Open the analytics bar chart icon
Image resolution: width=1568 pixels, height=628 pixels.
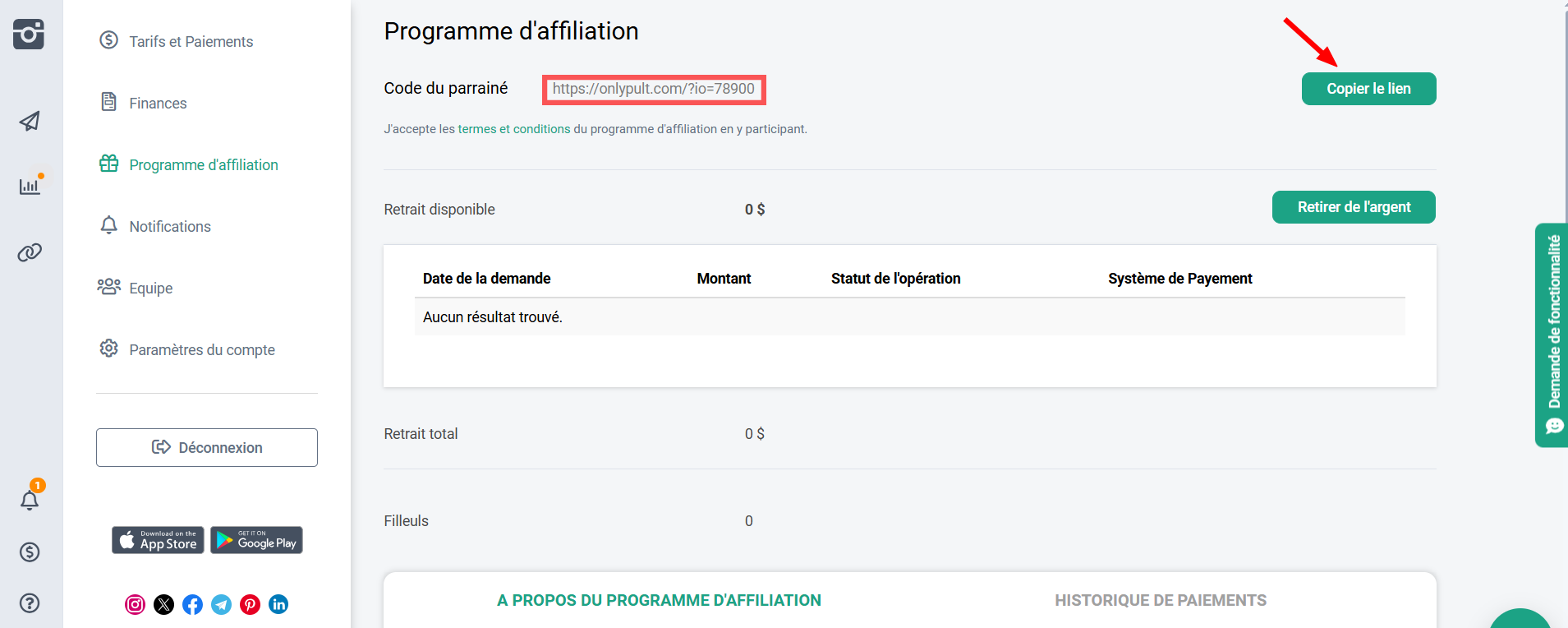[x=30, y=186]
